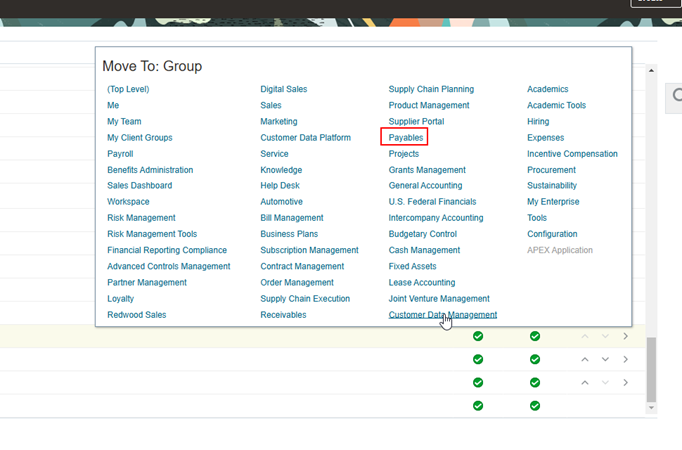Choose the Sales Dashboard group
Image resolution: width=682 pixels, height=450 pixels.
tap(140, 186)
